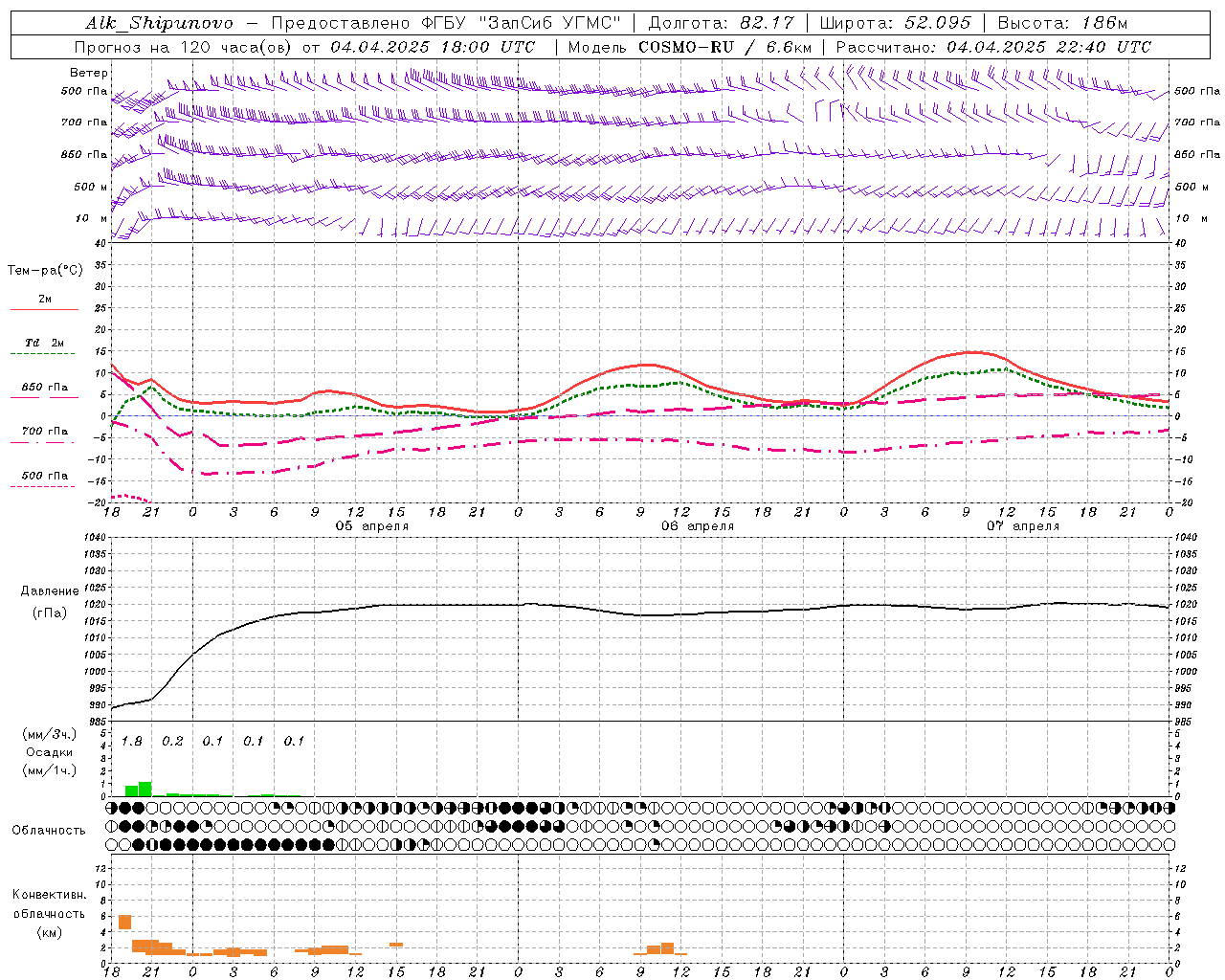Click the Ветер panel label
This screenshot has height=980, width=1225.
[x=89, y=73]
